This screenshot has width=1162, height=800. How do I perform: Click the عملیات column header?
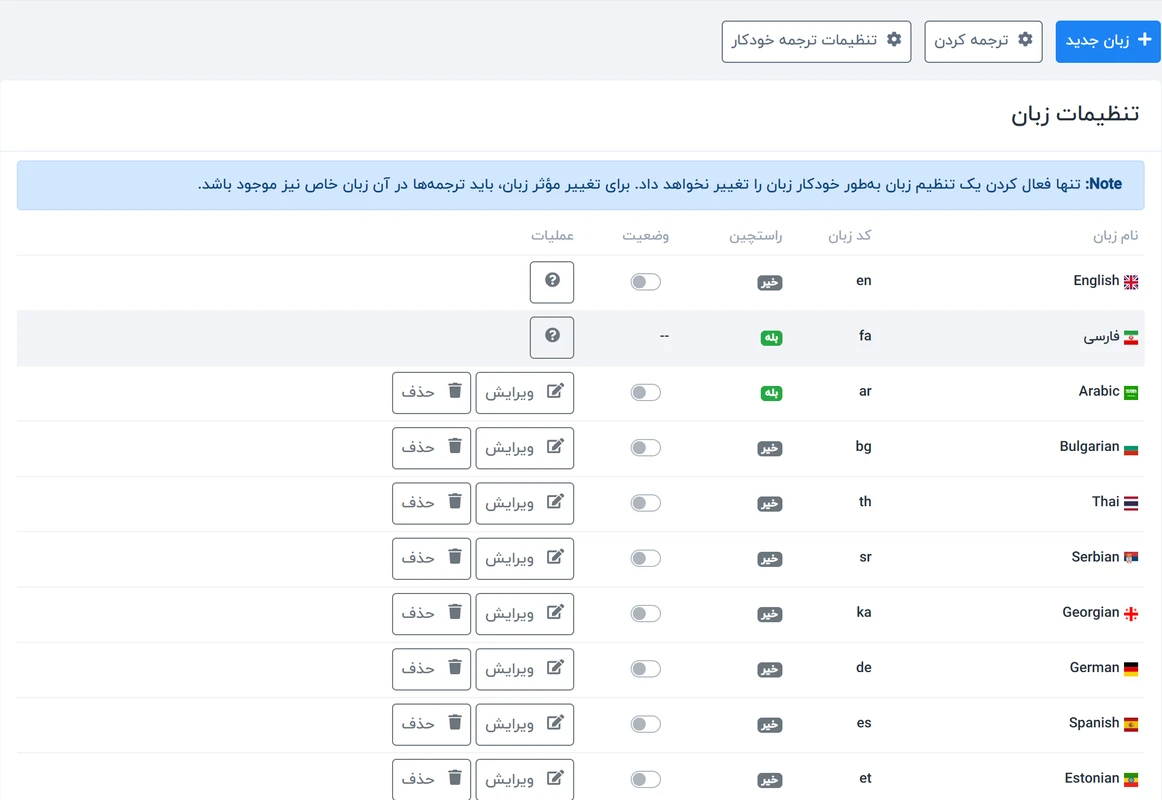coord(552,236)
